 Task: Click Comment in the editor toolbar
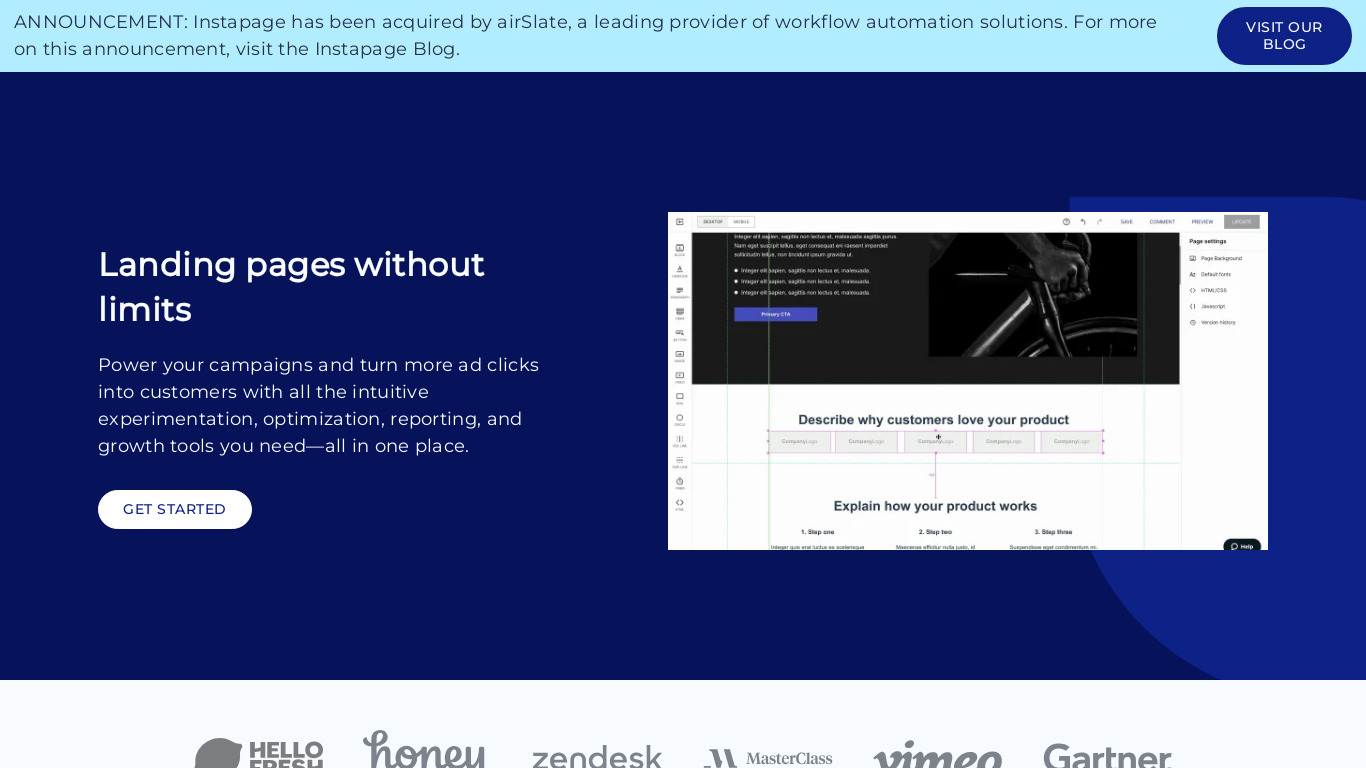1162,222
